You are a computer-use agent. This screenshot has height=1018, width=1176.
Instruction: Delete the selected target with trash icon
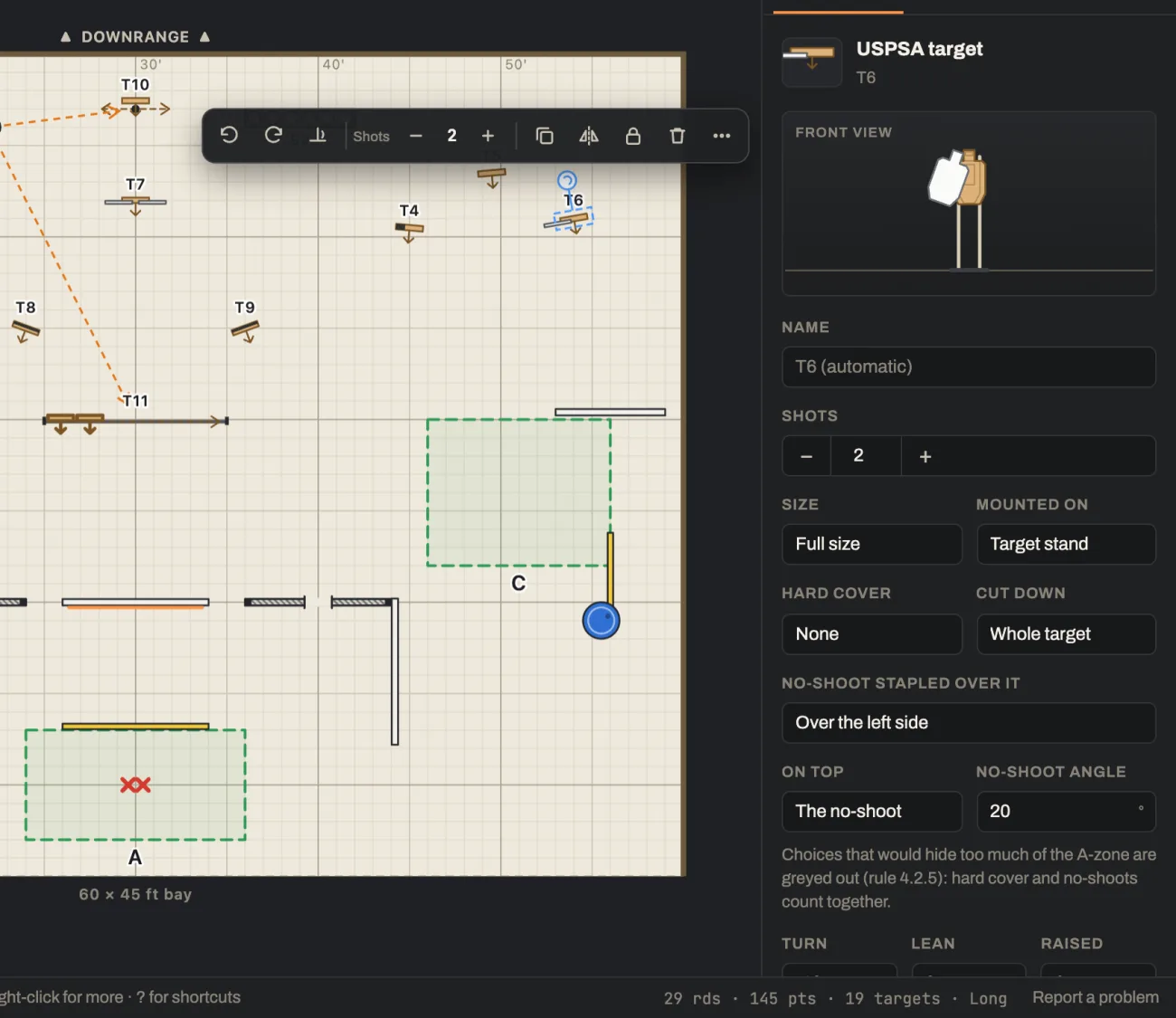pos(678,136)
